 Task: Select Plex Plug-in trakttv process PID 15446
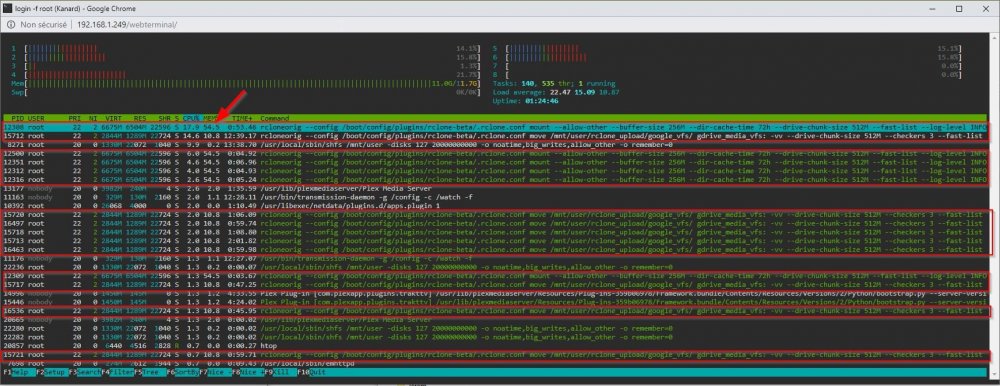click(495, 302)
